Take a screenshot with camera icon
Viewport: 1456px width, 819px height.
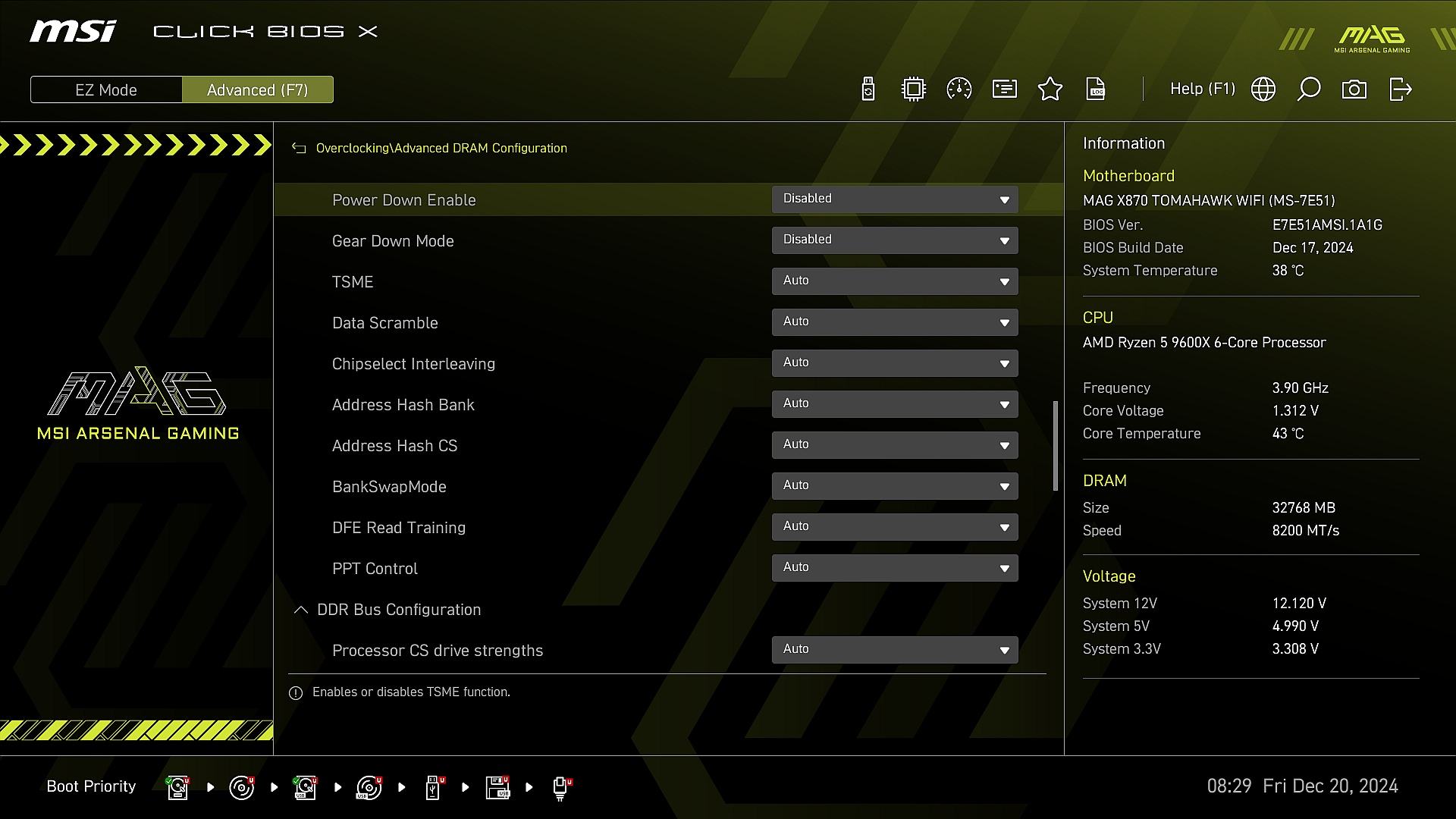[x=1354, y=89]
